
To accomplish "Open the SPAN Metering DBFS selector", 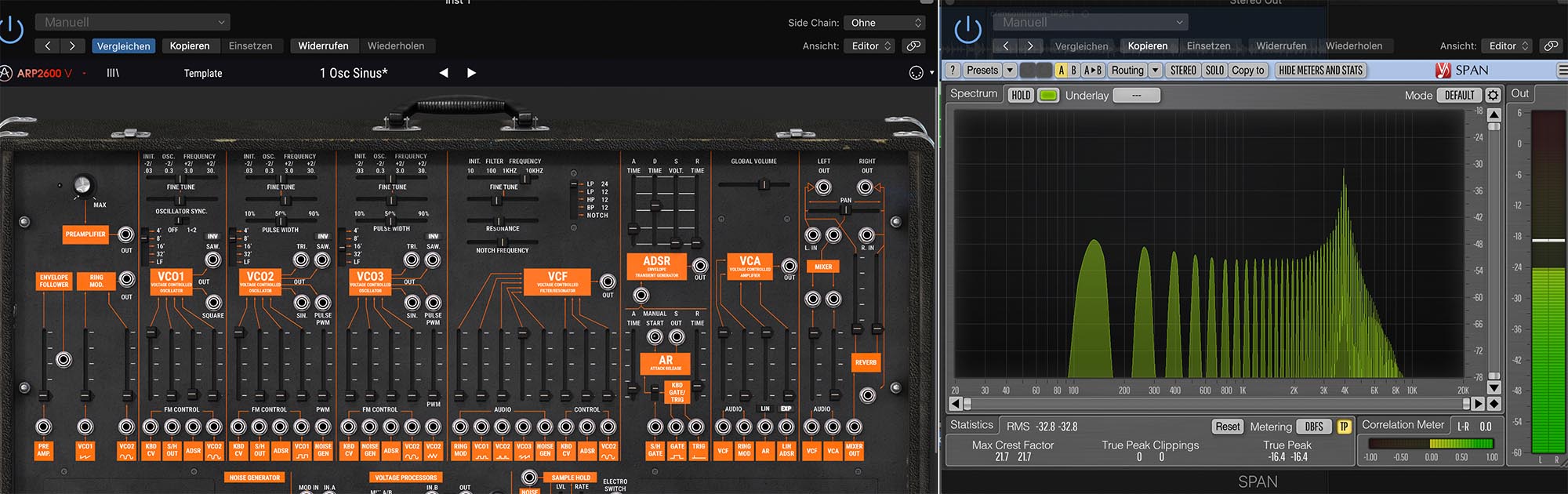I will [1314, 427].
